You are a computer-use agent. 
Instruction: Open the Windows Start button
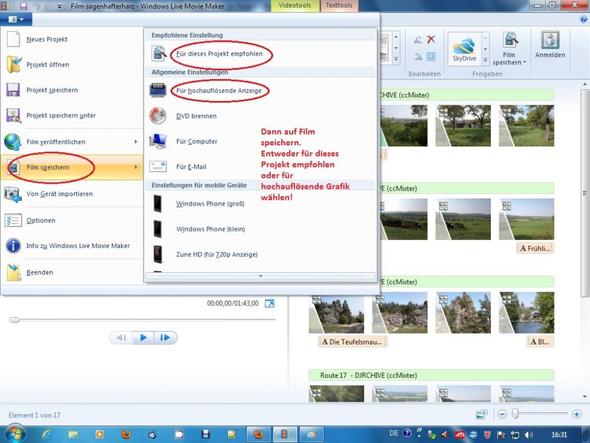[16, 434]
